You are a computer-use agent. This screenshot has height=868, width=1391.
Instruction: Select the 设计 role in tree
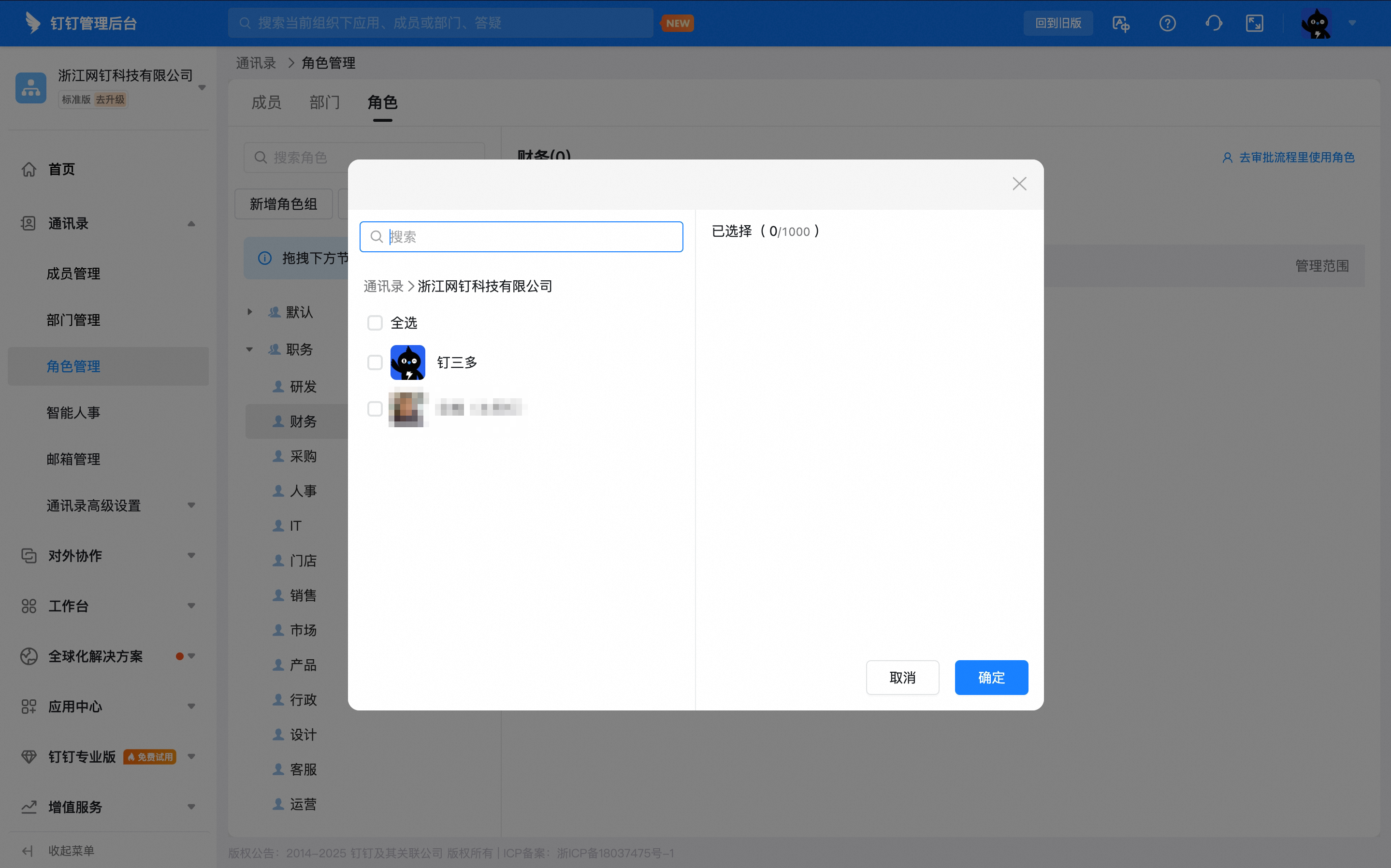click(x=303, y=735)
